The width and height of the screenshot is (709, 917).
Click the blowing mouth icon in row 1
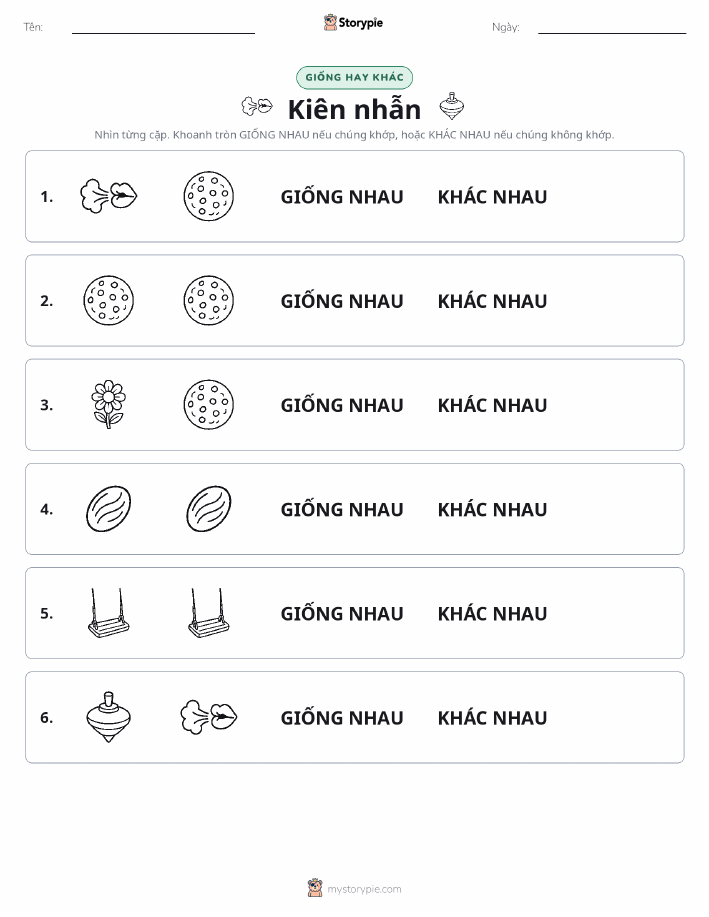[x=109, y=196]
